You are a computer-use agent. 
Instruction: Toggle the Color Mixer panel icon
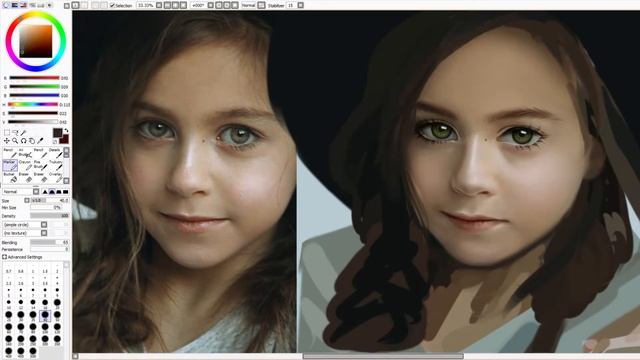[x=33, y=5]
